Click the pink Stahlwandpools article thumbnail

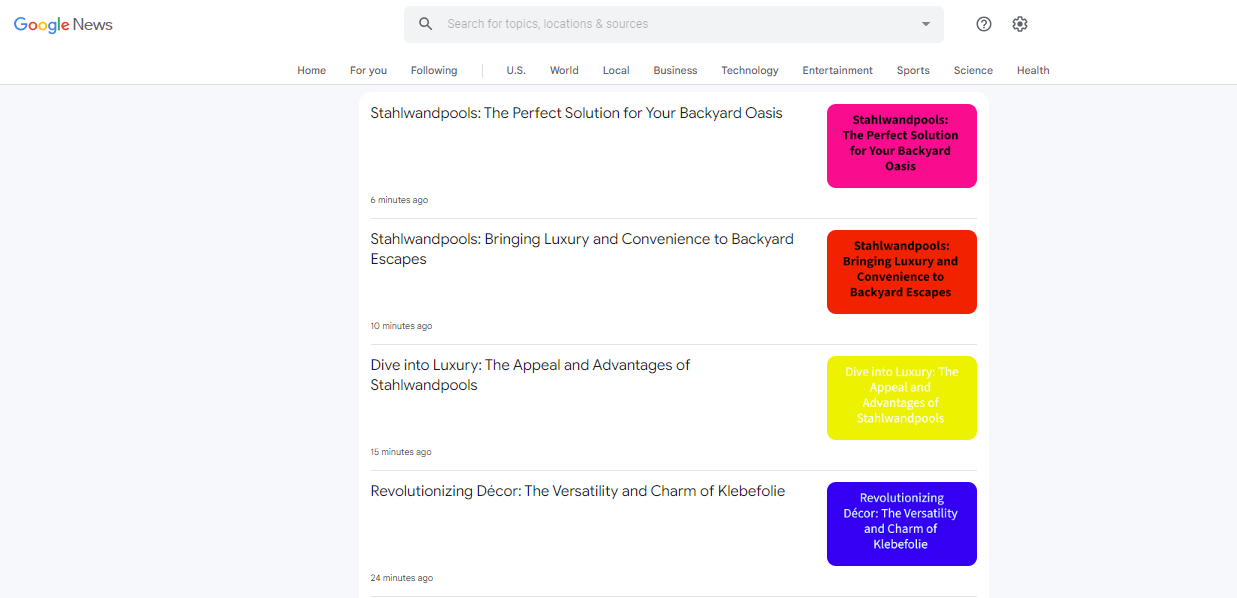[x=901, y=146]
